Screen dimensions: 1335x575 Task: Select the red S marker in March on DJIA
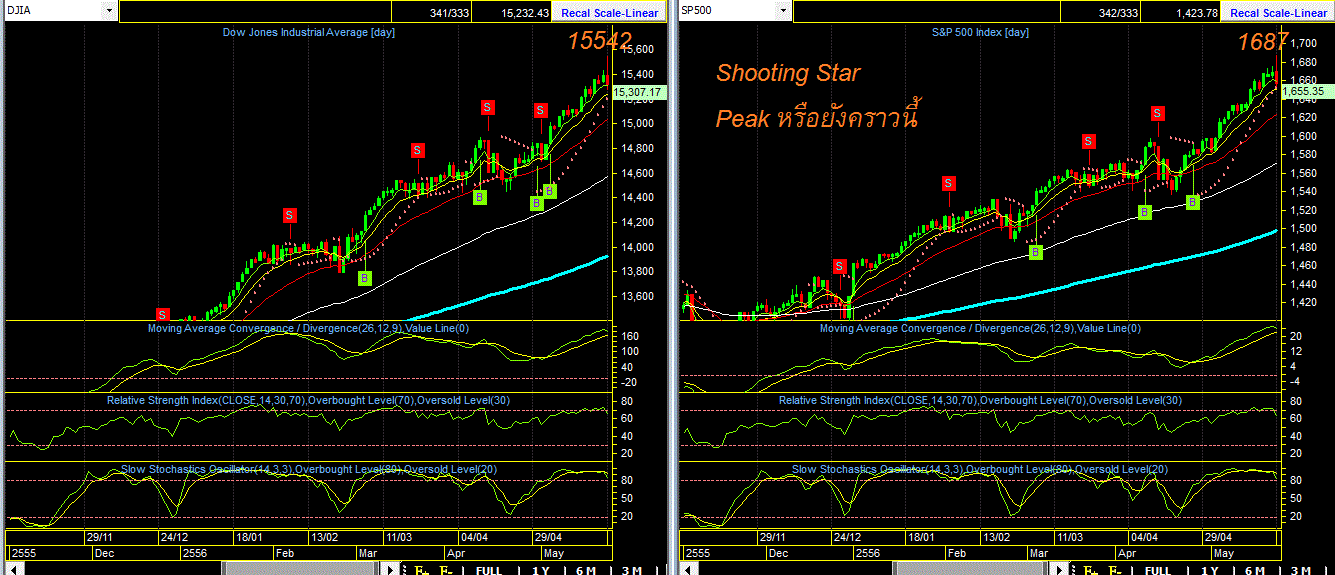pos(417,150)
